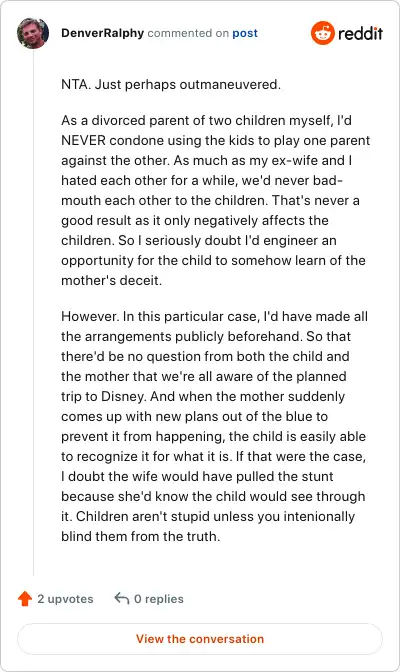Click the "0 replies" label
The height and width of the screenshot is (672, 400).
coord(159,599)
